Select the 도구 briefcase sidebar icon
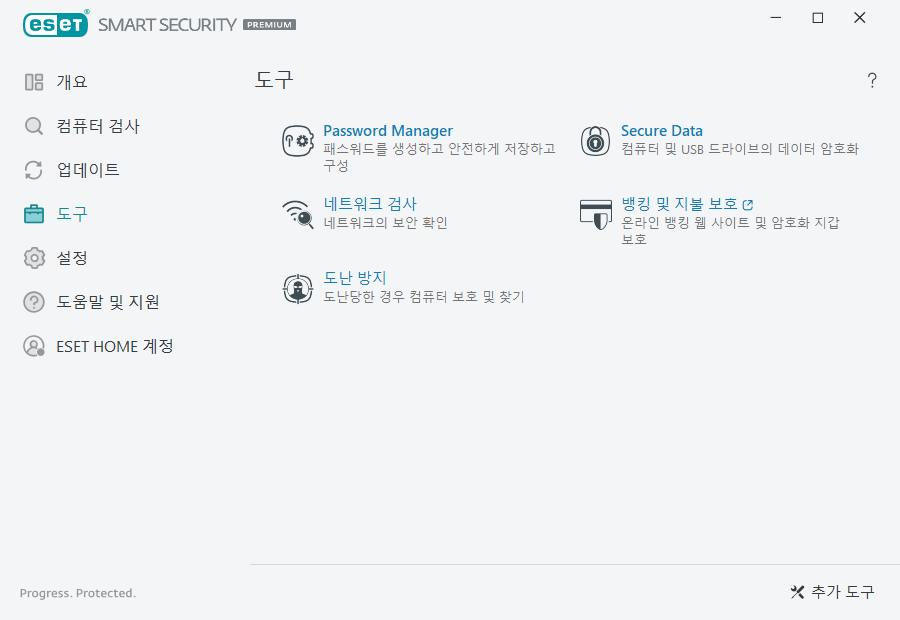Viewport: 900px width, 620px height. (33, 214)
